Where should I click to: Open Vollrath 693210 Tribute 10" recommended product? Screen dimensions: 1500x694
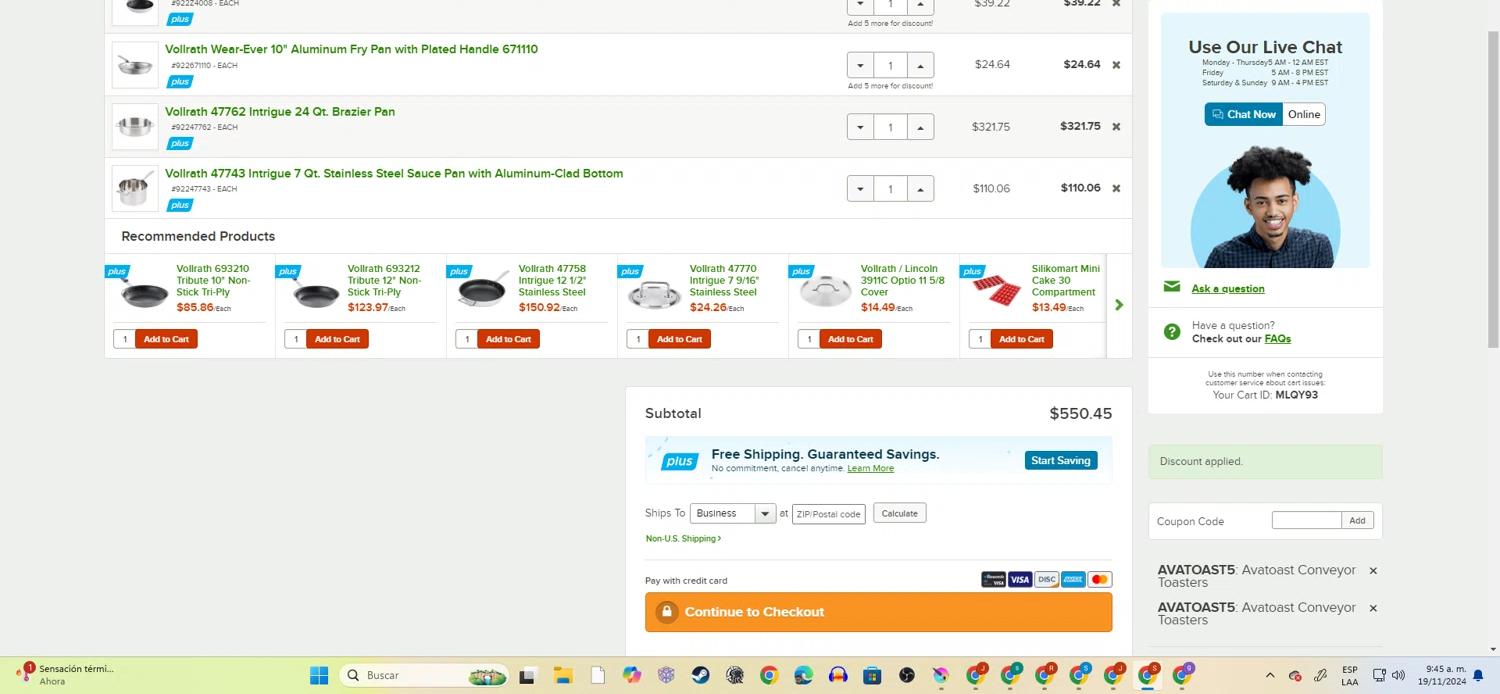pos(213,280)
